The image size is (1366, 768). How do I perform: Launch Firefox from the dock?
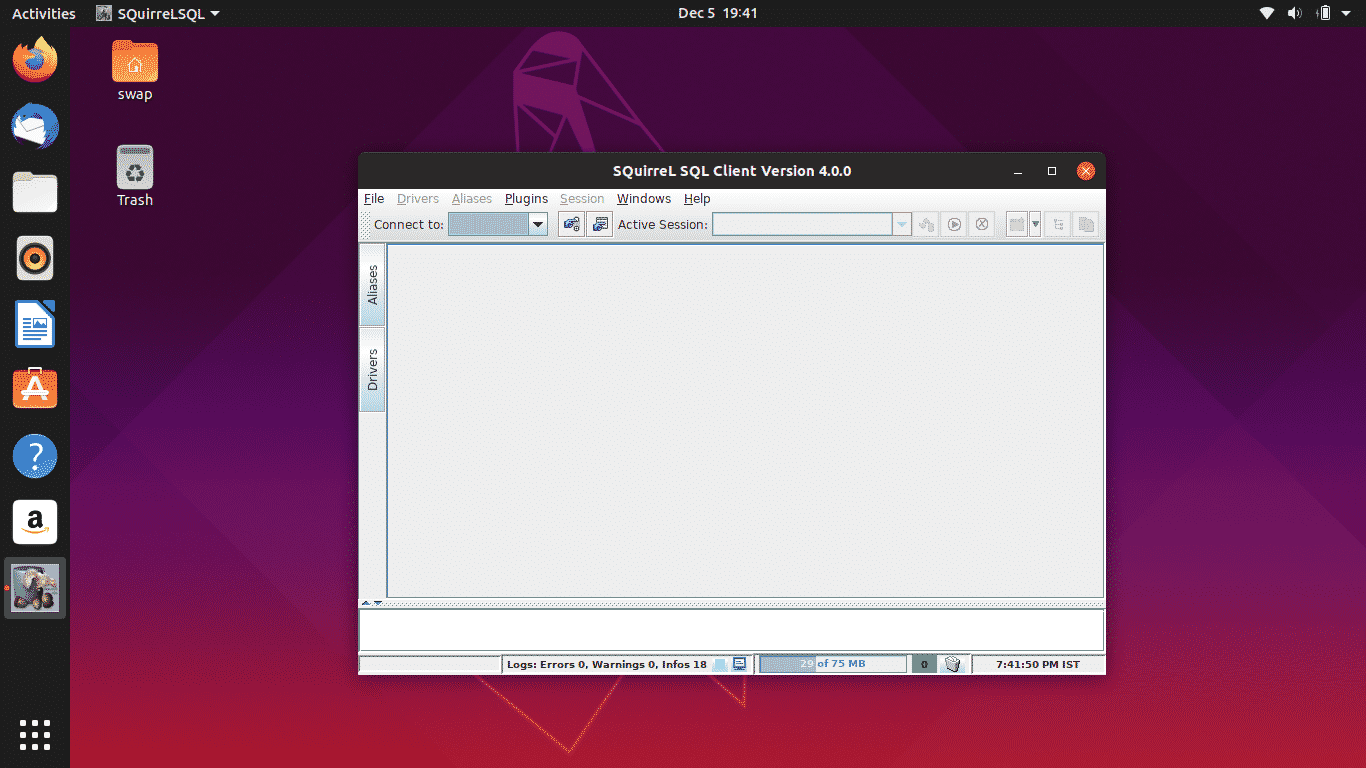click(34, 59)
